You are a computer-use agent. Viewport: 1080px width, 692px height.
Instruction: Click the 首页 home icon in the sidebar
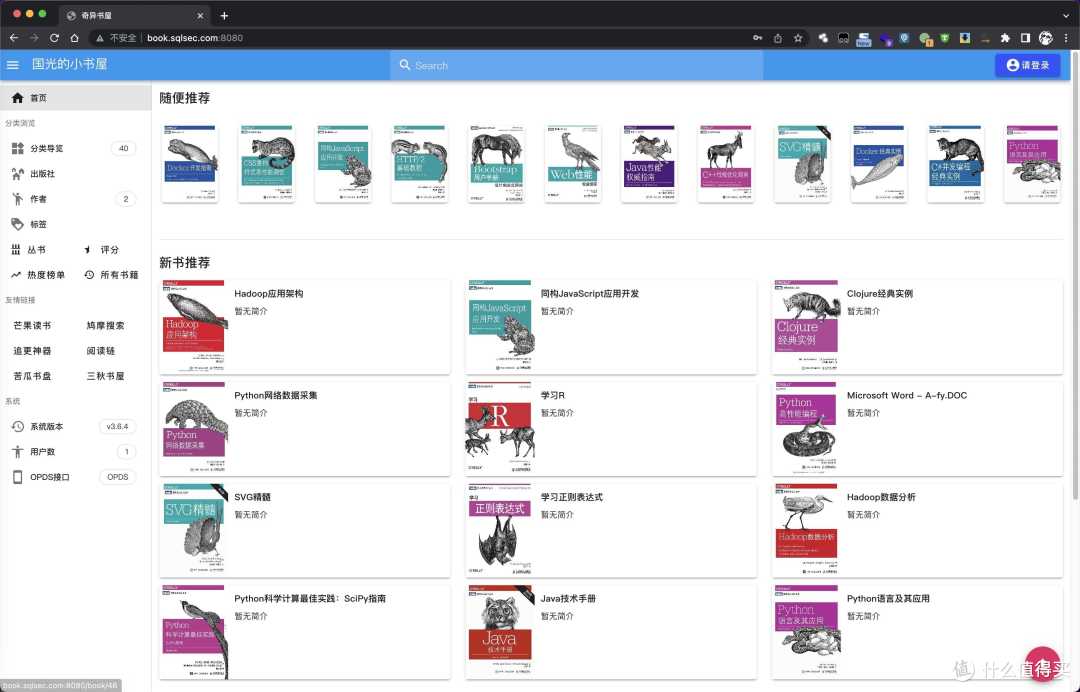pos(17,98)
